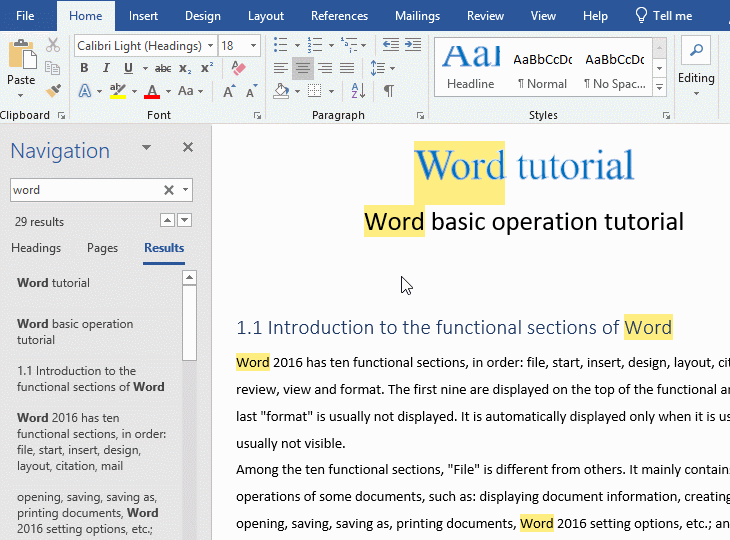Switch to the Layout tab

265,16
